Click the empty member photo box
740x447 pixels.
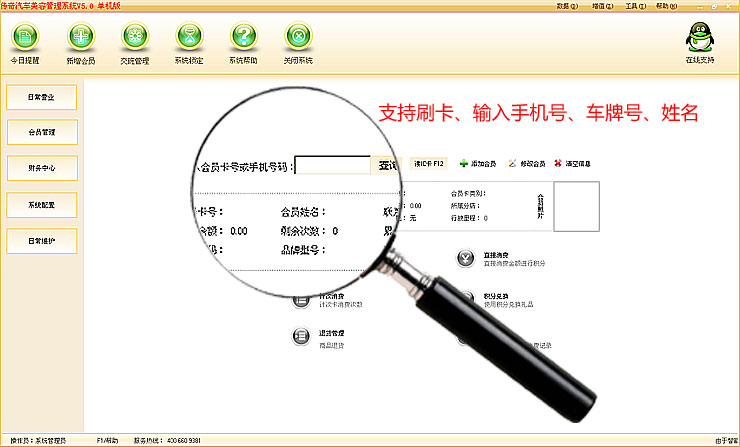[x=576, y=206]
